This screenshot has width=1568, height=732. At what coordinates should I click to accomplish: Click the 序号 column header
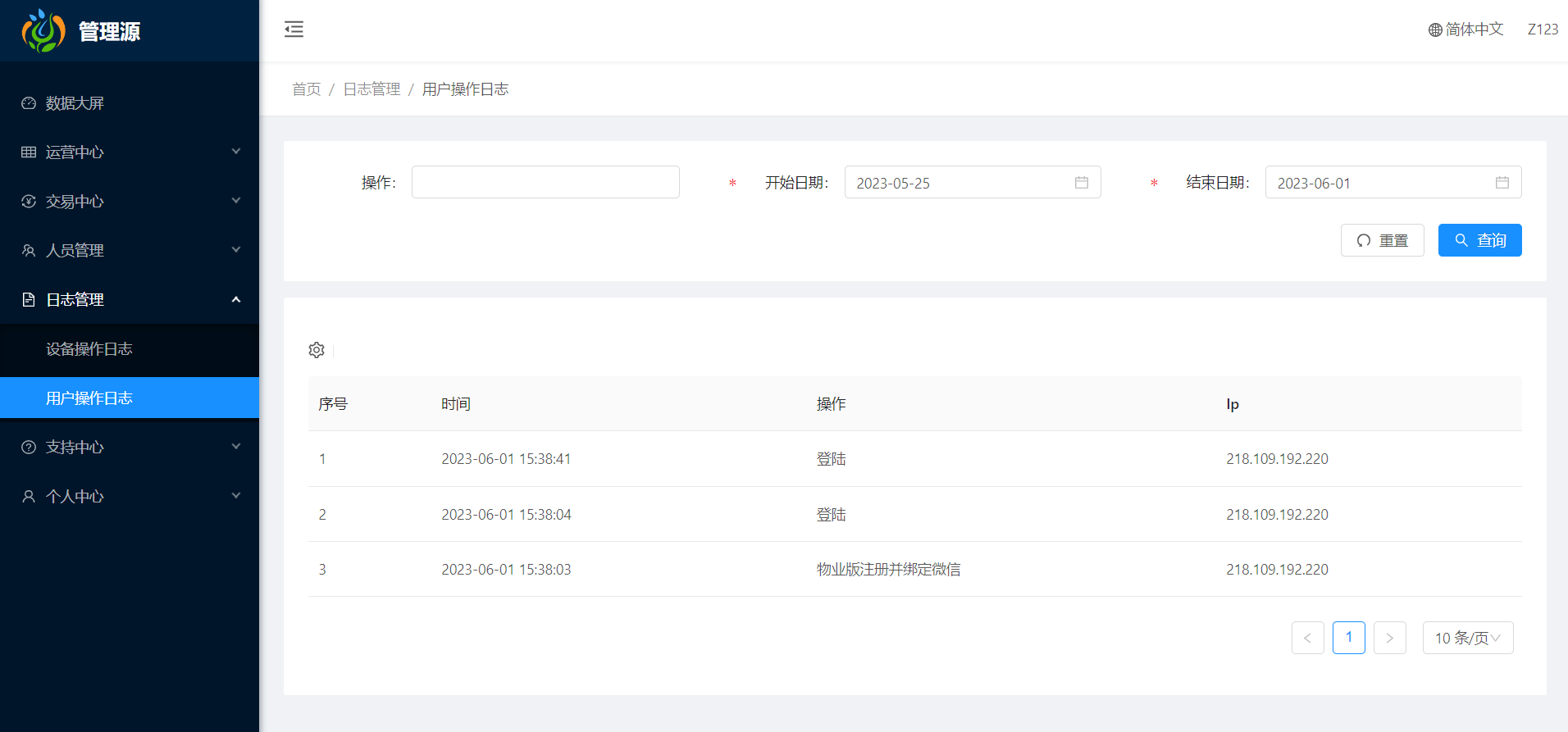pyautogui.click(x=333, y=404)
